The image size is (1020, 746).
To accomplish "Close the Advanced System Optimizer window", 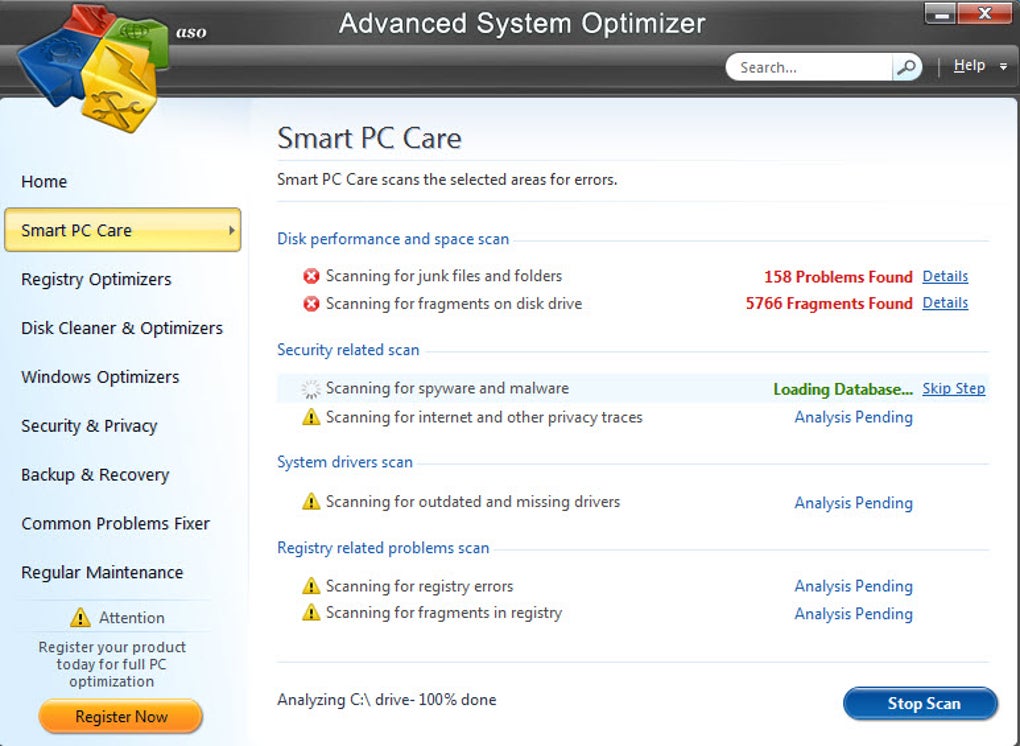I will click(x=984, y=13).
